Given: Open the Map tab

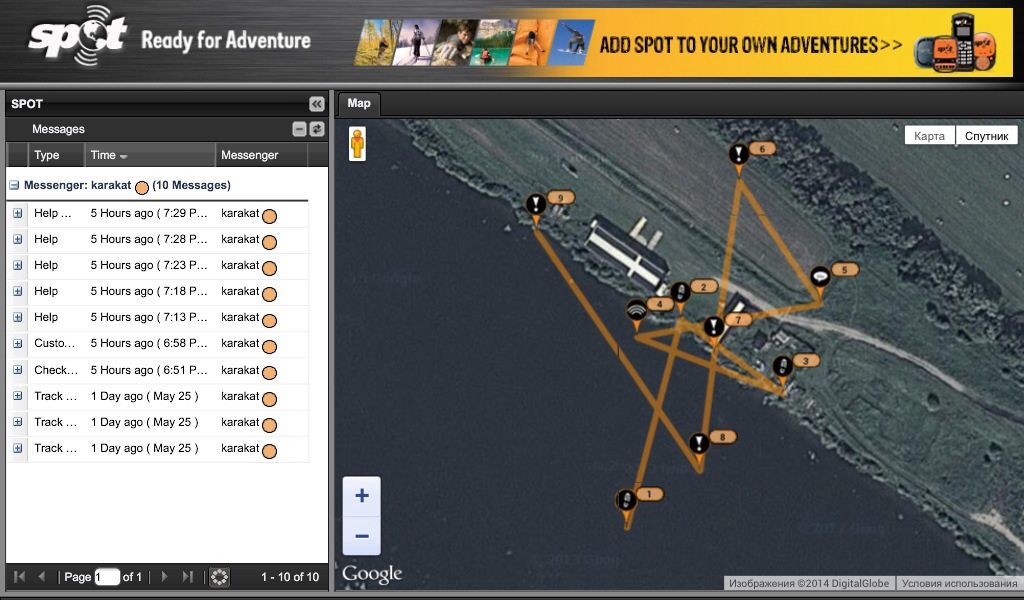Looking at the screenshot, I should 359,104.
